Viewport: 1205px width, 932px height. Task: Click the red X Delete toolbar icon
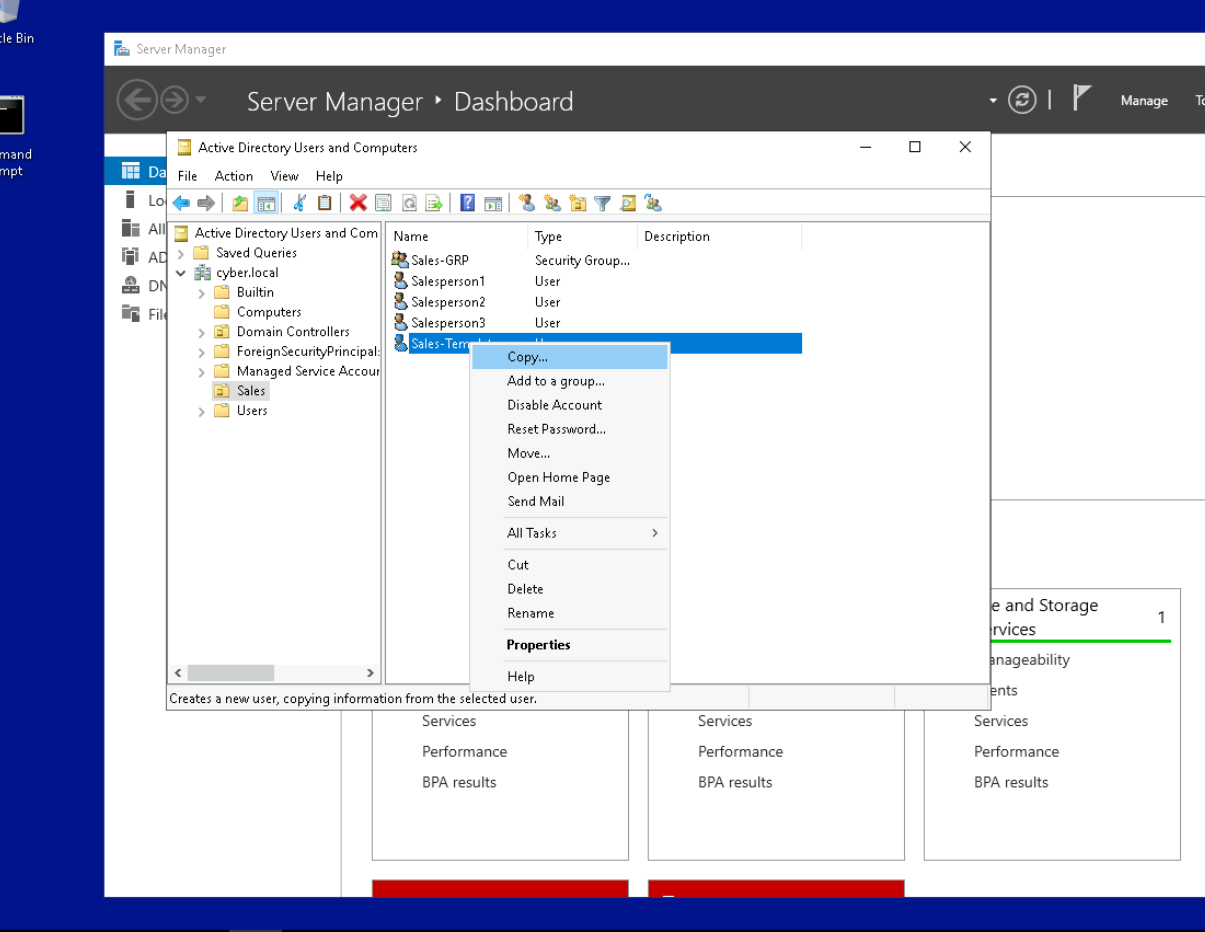[x=358, y=203]
